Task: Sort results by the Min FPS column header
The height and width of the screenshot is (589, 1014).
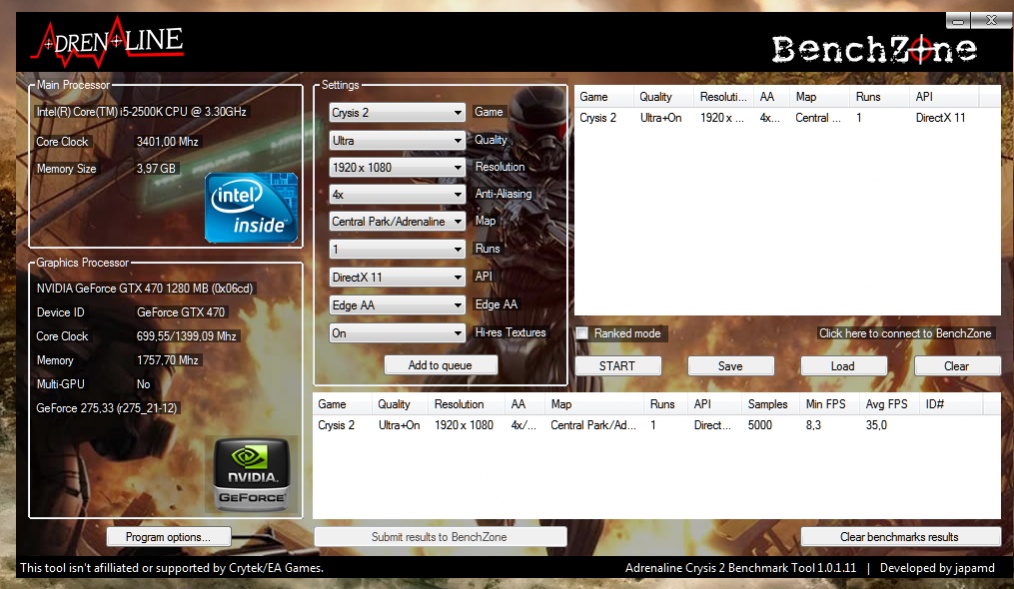Action: (x=830, y=404)
